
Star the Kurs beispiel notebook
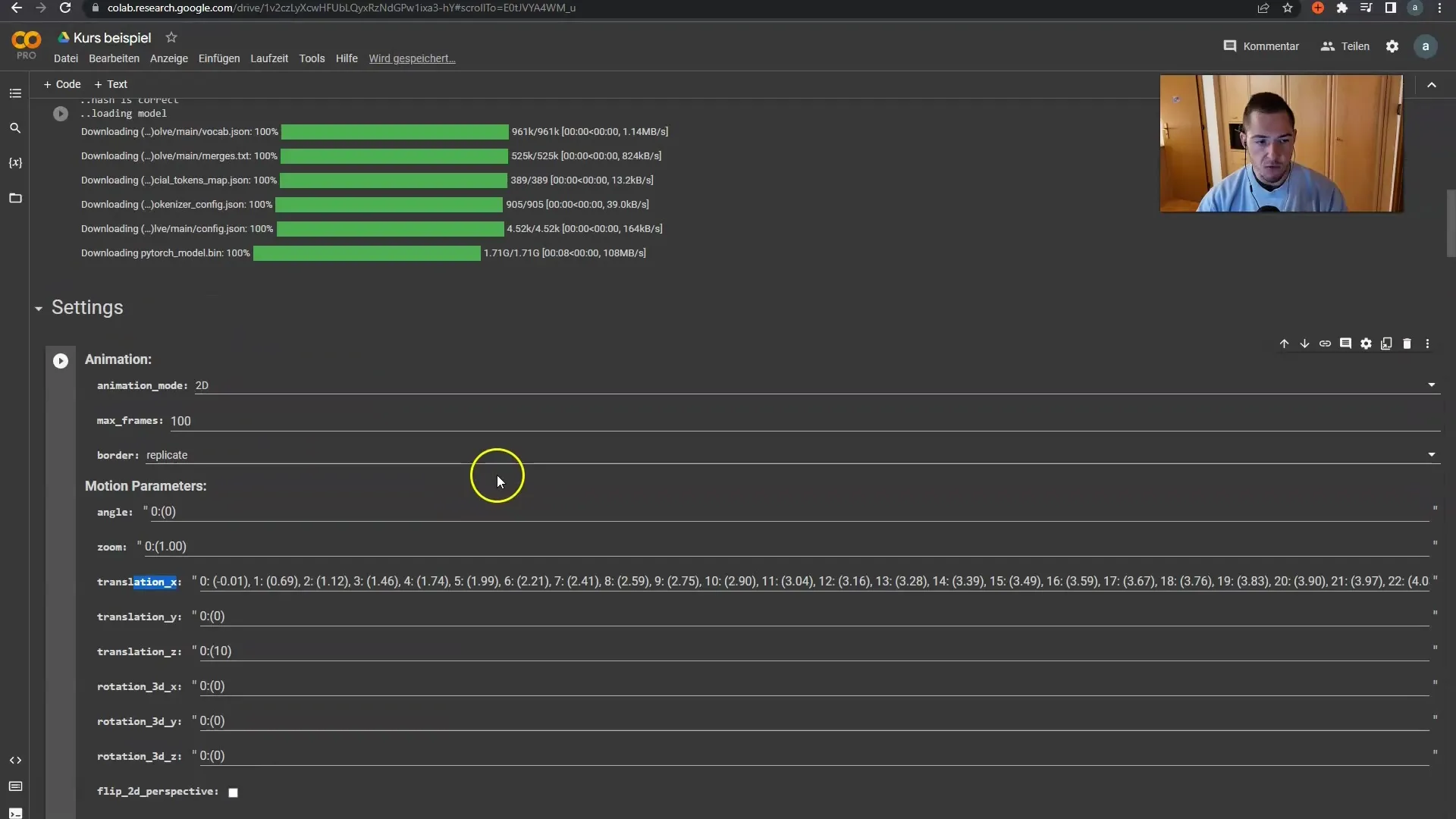[x=171, y=37]
